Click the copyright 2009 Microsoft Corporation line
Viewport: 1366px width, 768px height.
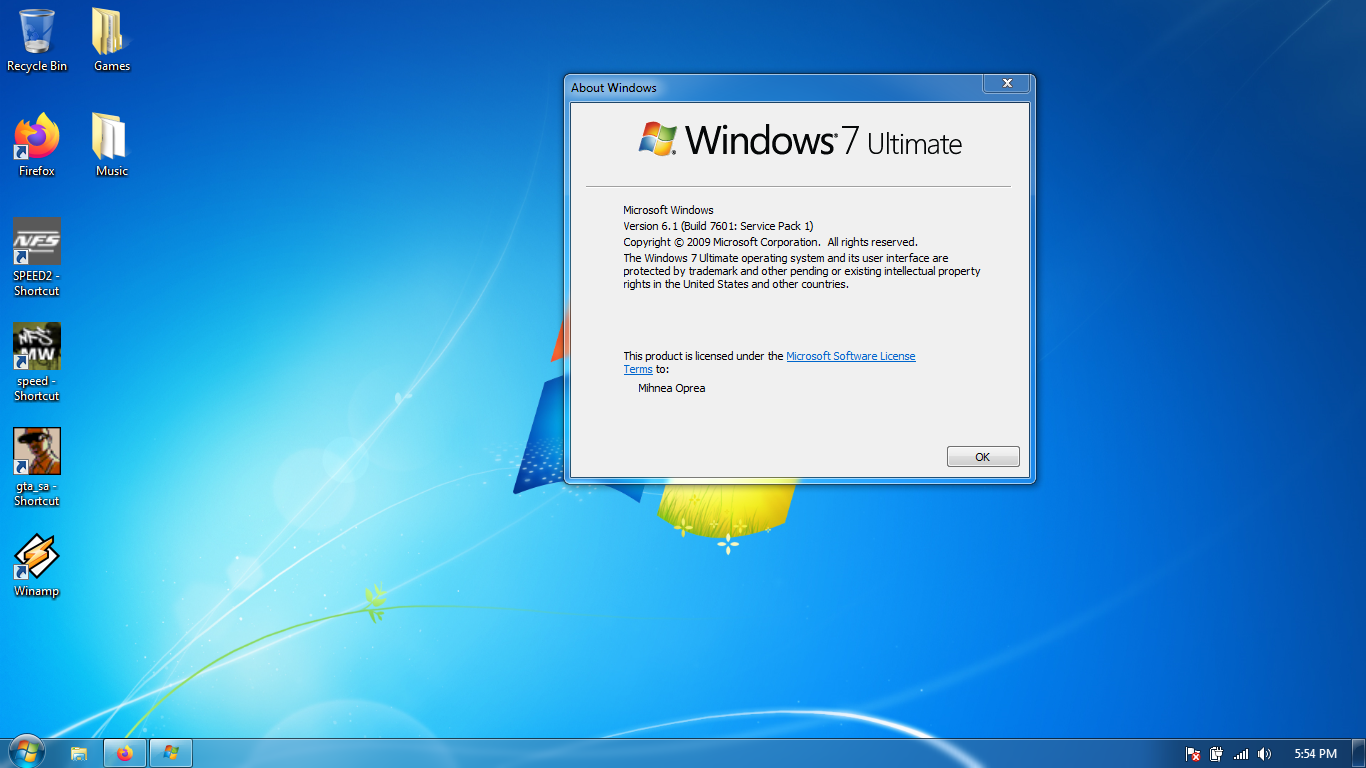click(770, 242)
